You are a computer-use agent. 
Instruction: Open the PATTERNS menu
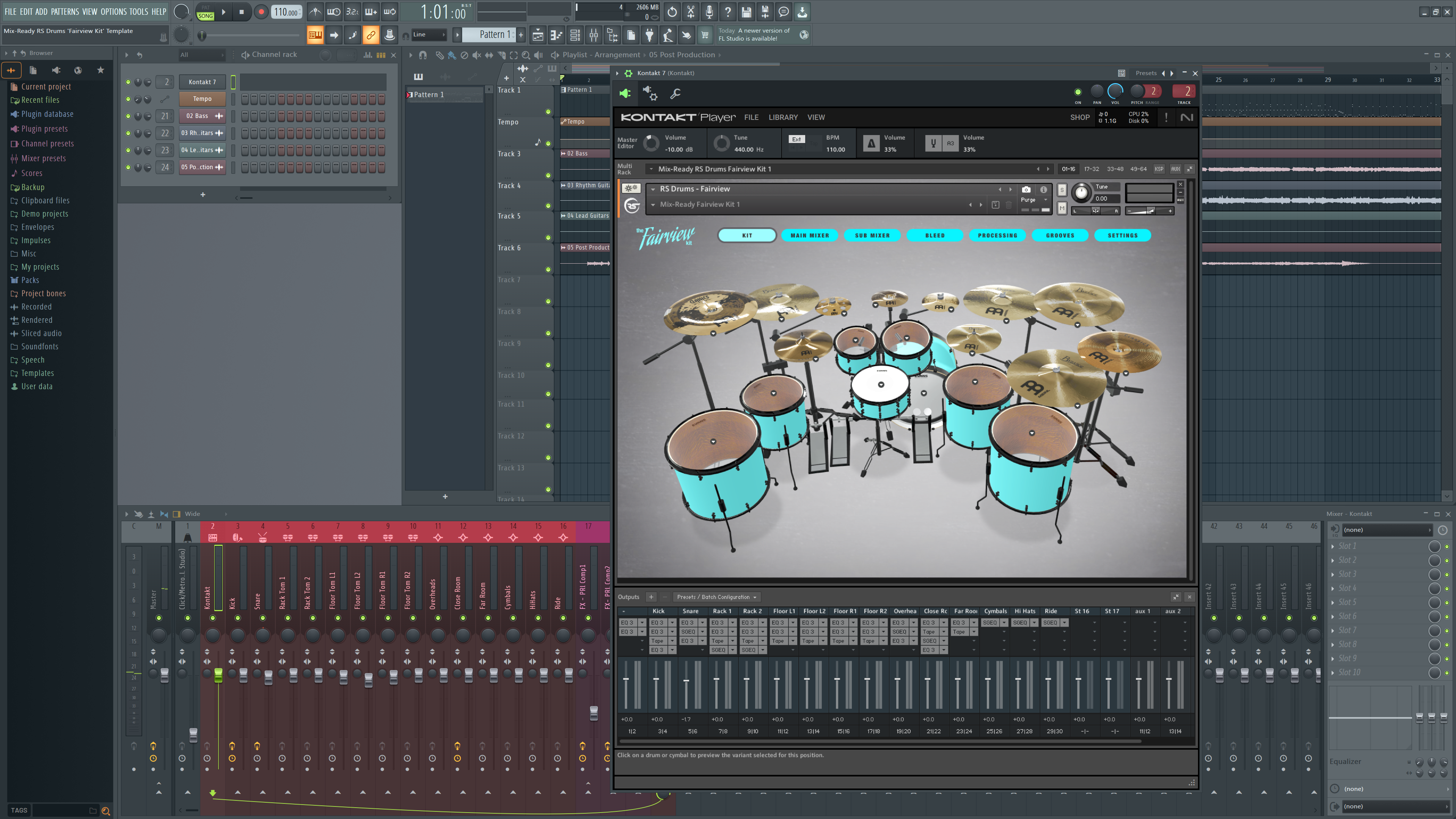click(x=65, y=11)
